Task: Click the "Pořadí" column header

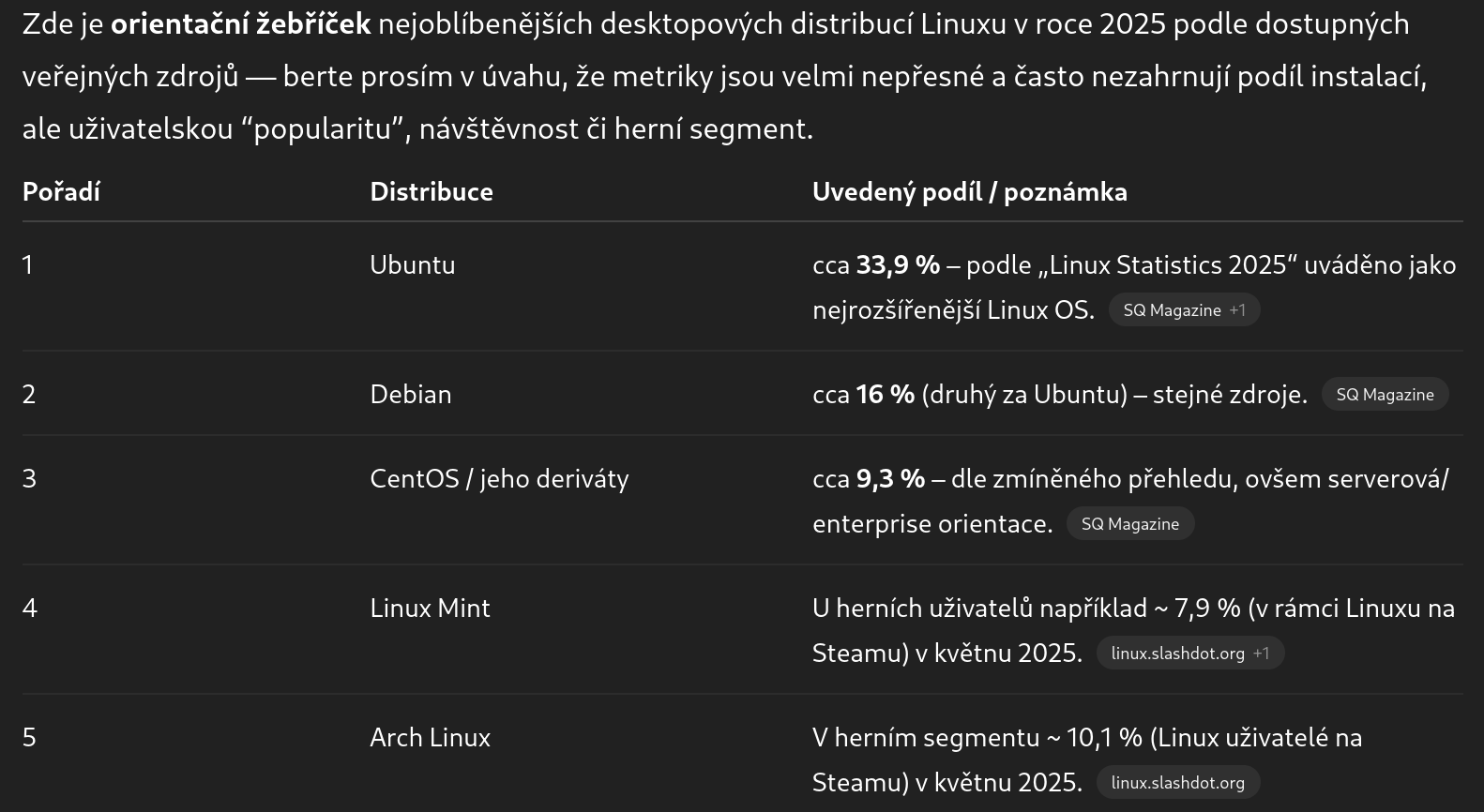Action: coord(61,192)
